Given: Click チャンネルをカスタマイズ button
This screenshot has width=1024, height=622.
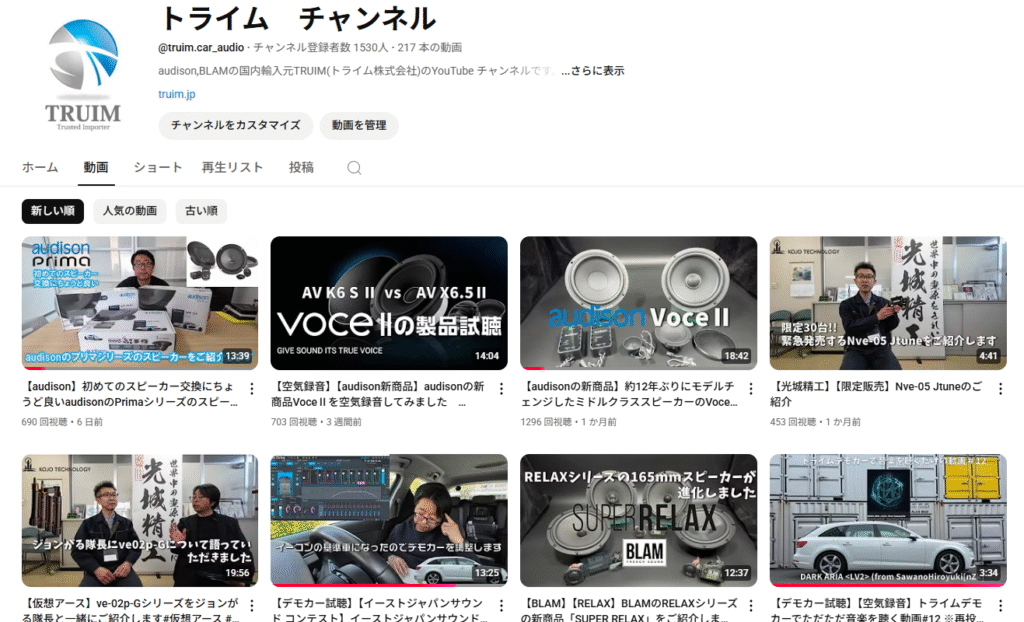Looking at the screenshot, I should tap(236, 125).
